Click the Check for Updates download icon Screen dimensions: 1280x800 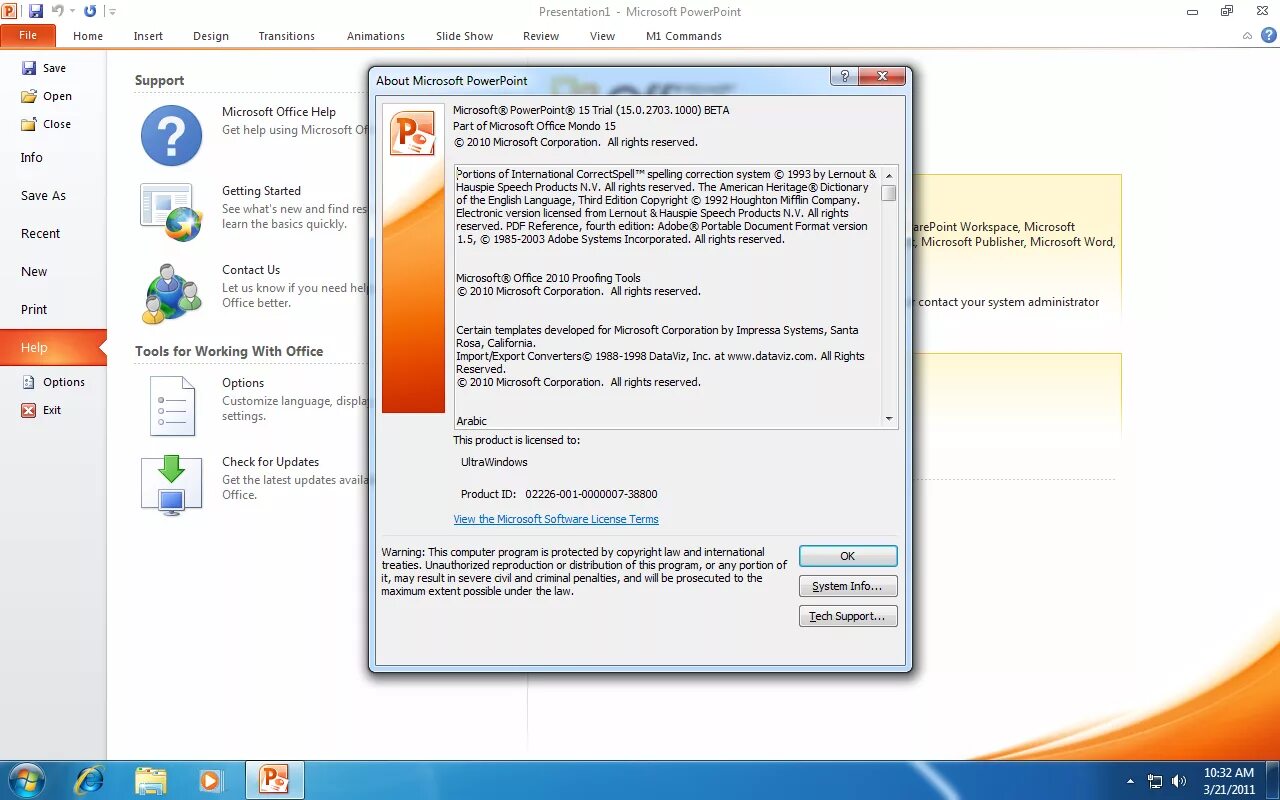point(171,485)
